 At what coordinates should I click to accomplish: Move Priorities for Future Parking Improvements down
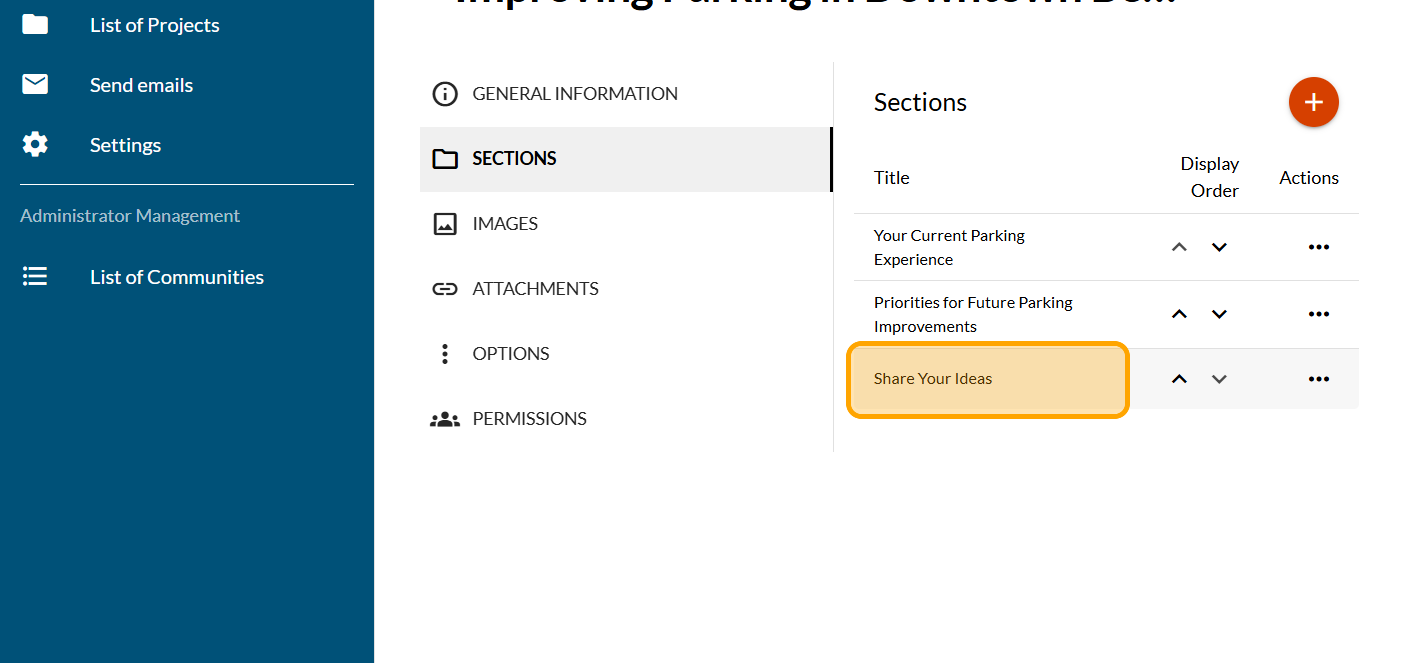tap(1219, 314)
